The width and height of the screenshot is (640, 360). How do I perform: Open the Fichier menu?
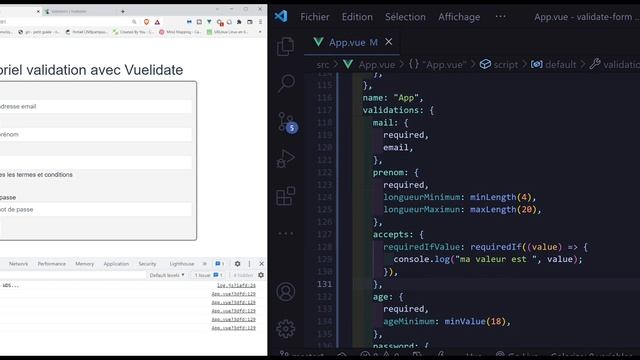314,17
